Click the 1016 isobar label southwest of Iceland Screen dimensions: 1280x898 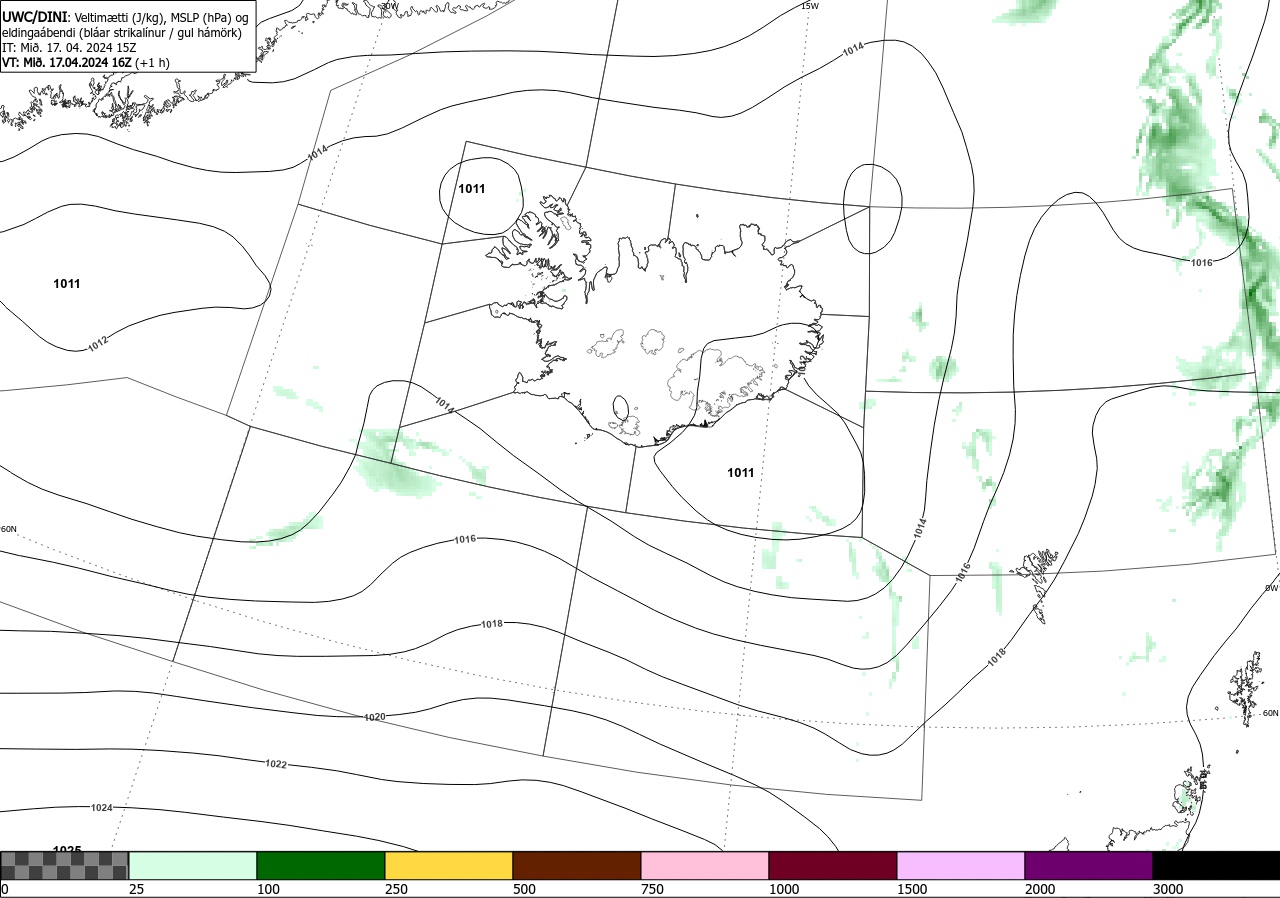[x=465, y=539]
